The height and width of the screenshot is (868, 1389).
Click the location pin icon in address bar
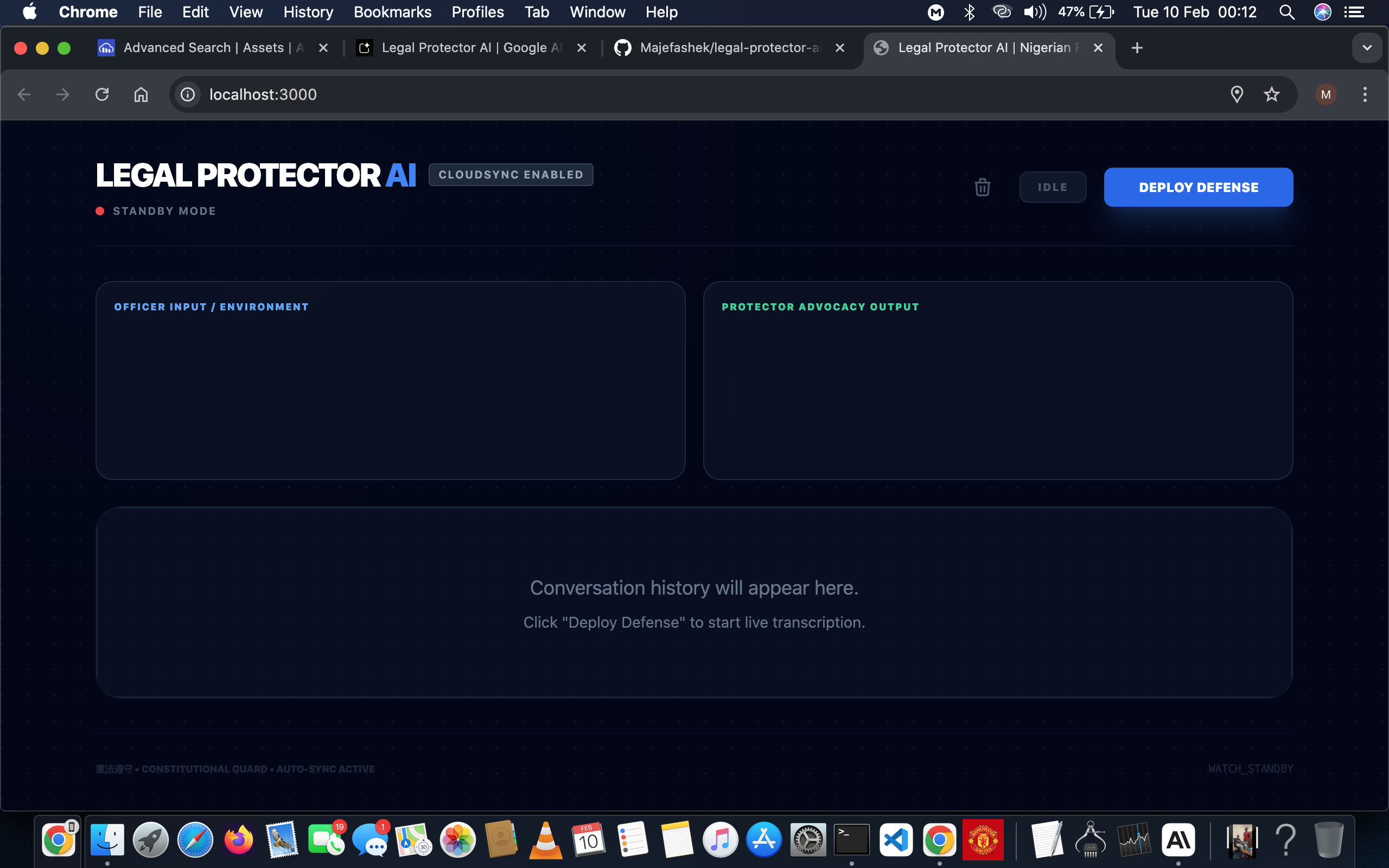pyautogui.click(x=1237, y=94)
